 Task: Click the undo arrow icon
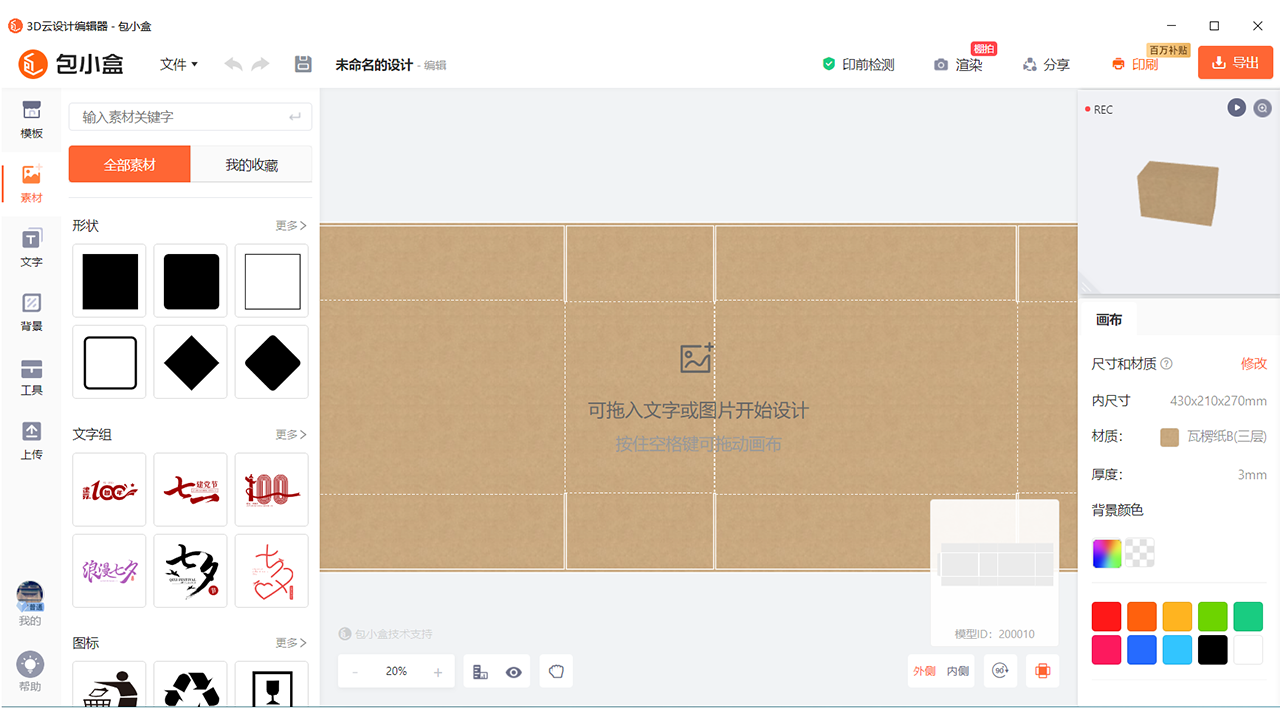233,64
